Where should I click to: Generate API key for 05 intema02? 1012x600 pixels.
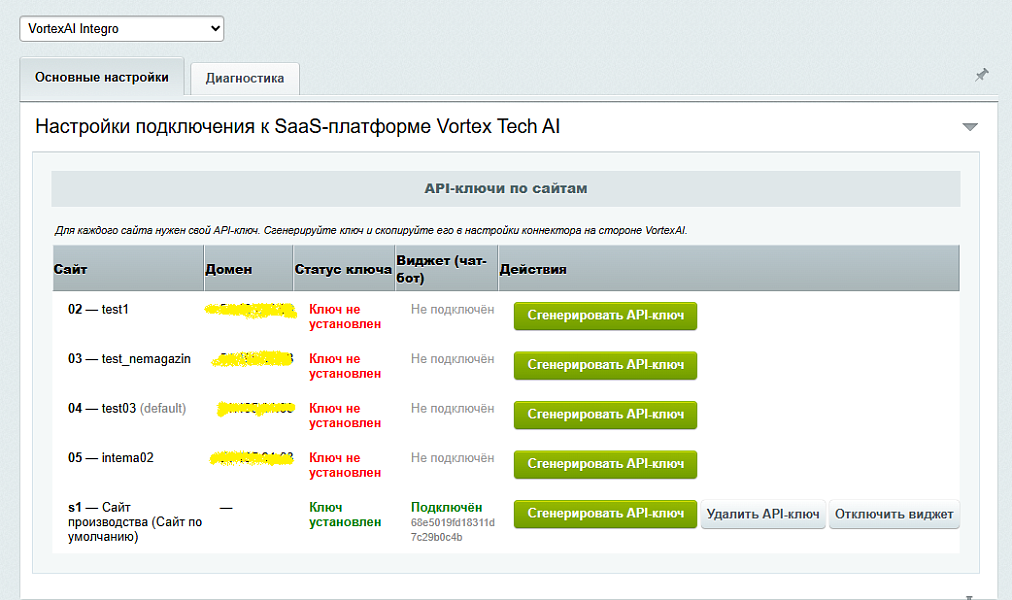click(x=605, y=464)
